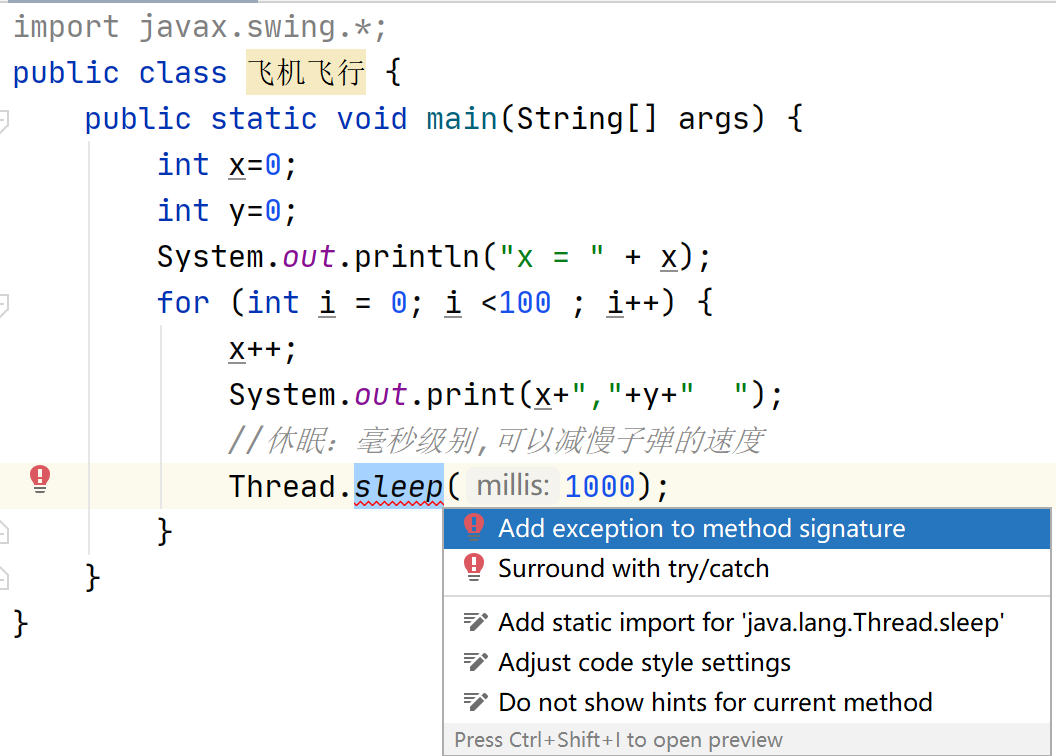Click the 'main' method name
The height and width of the screenshot is (756, 1056).
[462, 119]
